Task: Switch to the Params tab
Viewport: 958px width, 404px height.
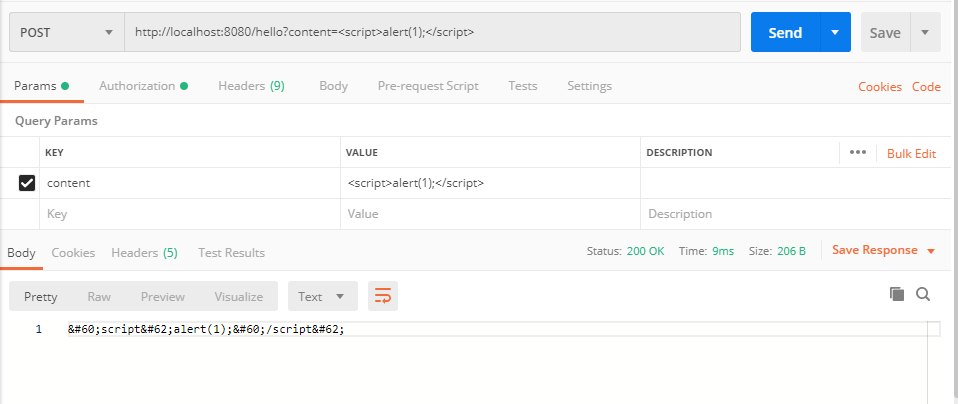Action: [42, 86]
